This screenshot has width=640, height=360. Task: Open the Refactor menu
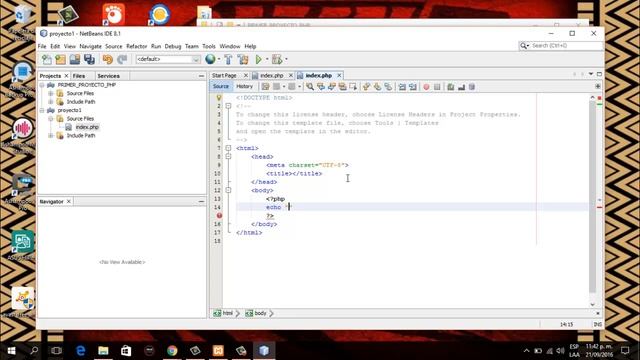point(136,47)
